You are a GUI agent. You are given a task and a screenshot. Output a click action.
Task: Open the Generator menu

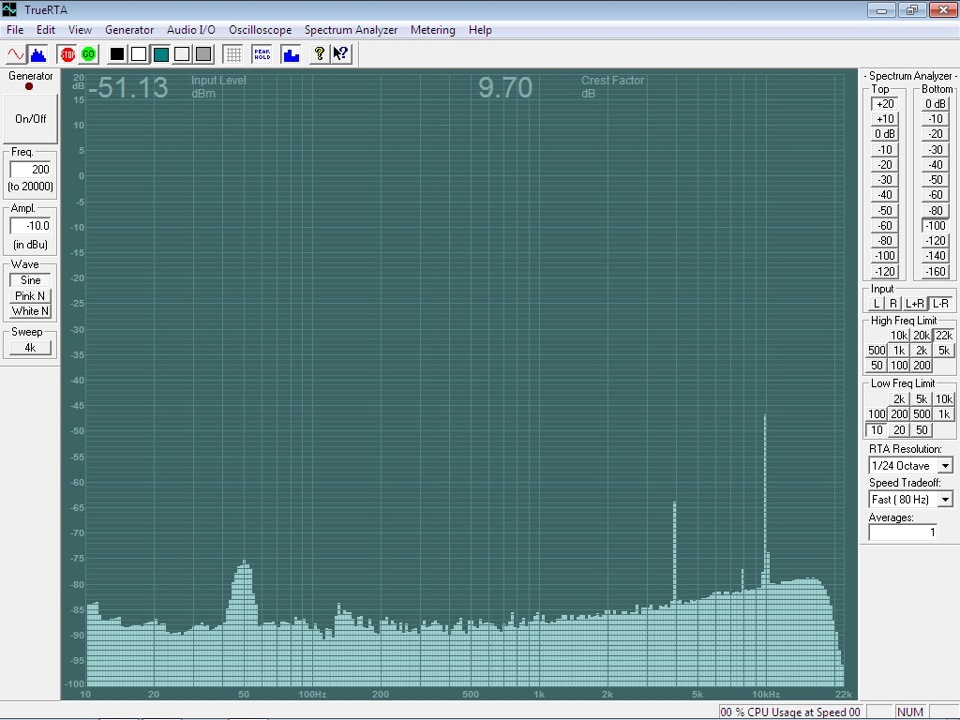click(129, 30)
